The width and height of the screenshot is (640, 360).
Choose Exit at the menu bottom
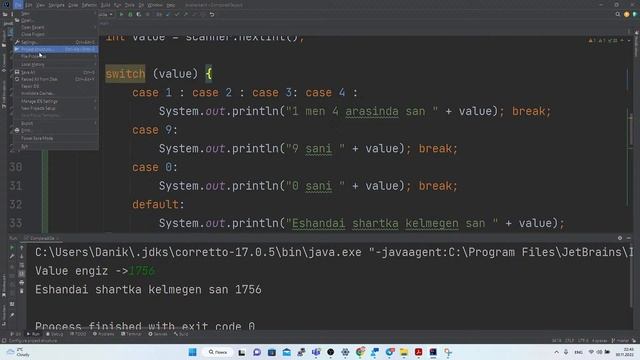point(56,146)
